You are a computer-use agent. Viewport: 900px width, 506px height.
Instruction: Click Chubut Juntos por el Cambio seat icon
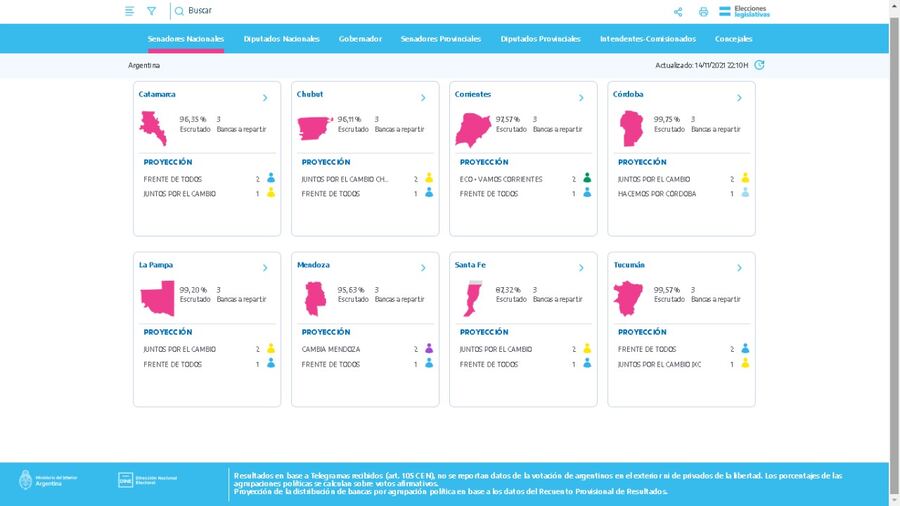click(429, 178)
